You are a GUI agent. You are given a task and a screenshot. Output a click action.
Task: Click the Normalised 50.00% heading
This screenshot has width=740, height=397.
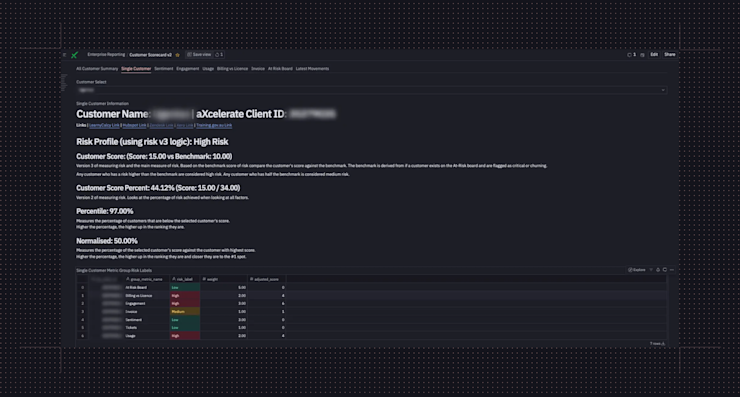tap(107, 241)
